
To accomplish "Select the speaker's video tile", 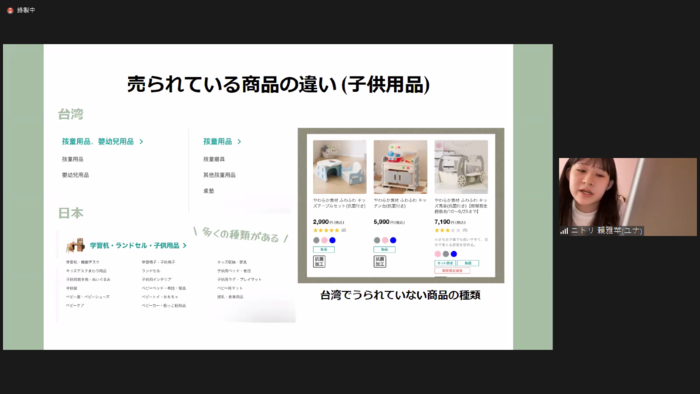I will pyautogui.click(x=628, y=197).
